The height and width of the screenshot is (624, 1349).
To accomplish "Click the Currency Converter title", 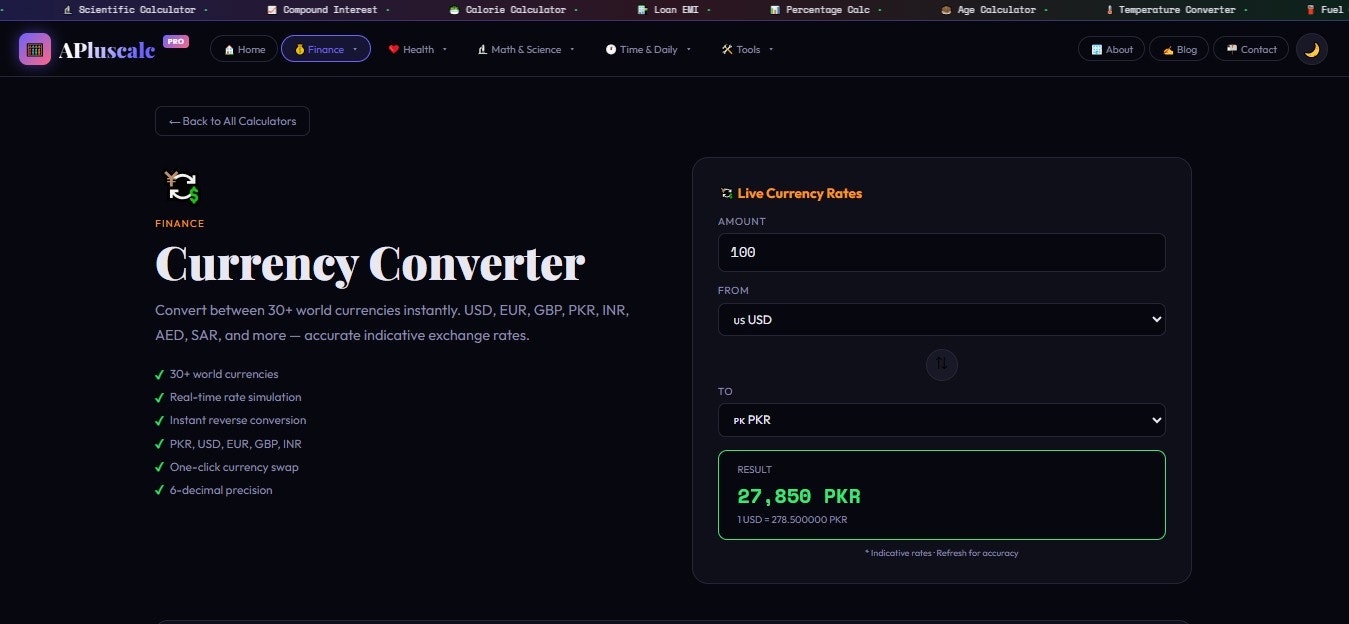I will tap(370, 264).
